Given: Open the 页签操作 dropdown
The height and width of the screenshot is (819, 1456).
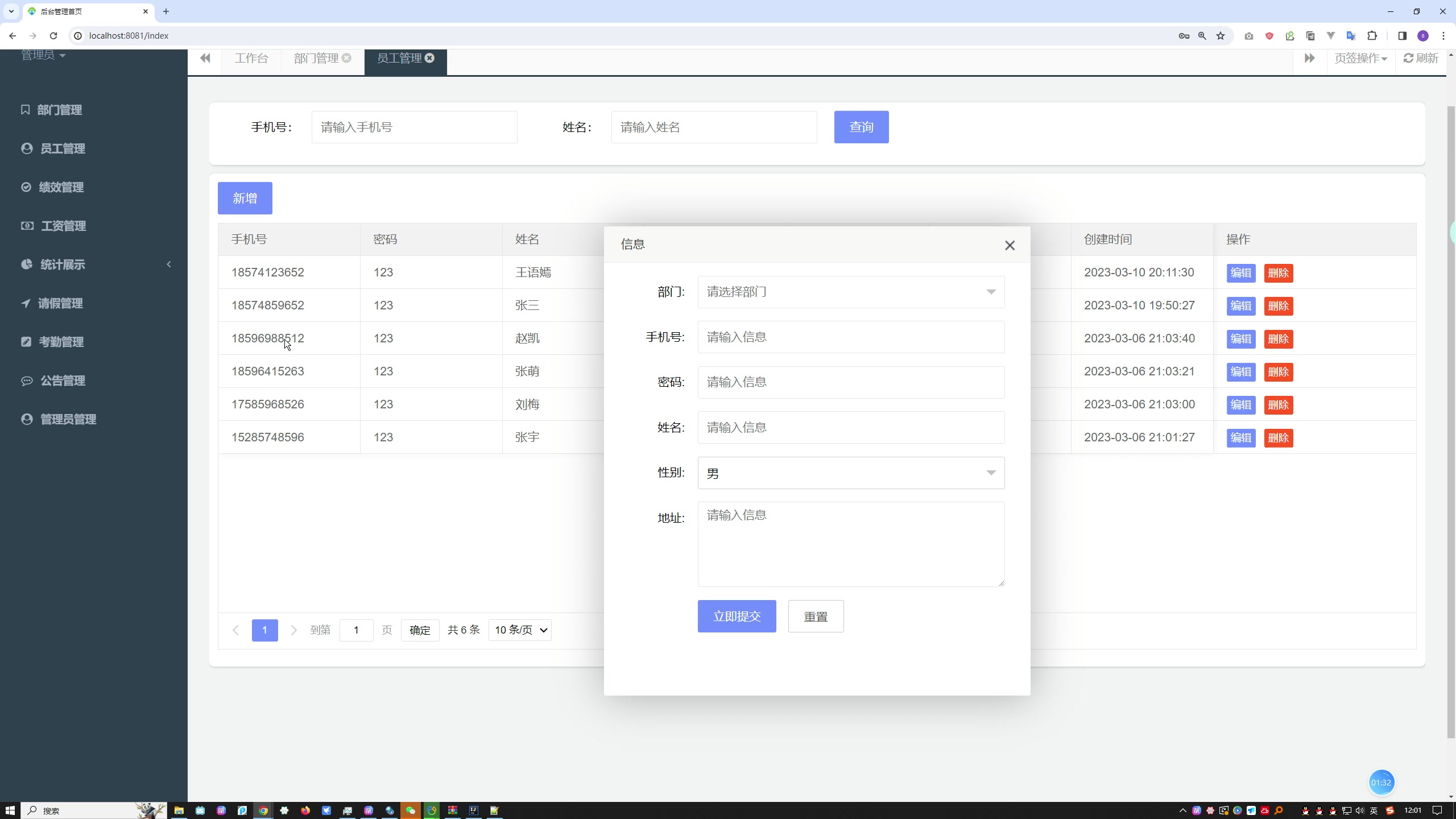Looking at the screenshot, I should click(1360, 59).
